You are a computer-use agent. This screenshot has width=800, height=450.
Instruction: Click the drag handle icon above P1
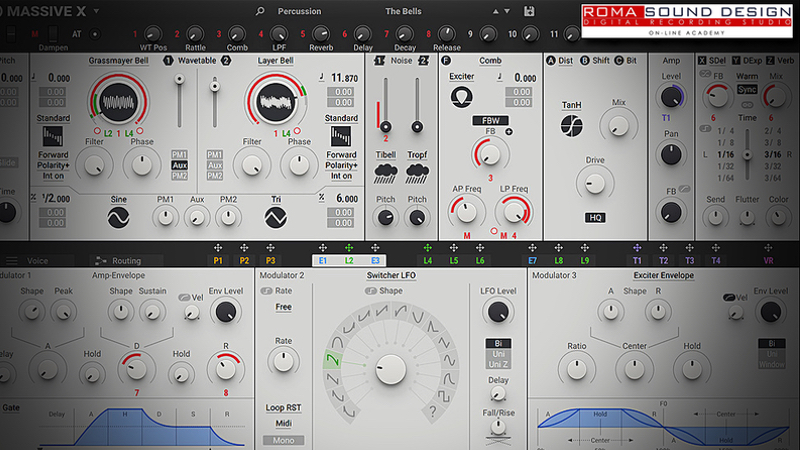[x=218, y=248]
